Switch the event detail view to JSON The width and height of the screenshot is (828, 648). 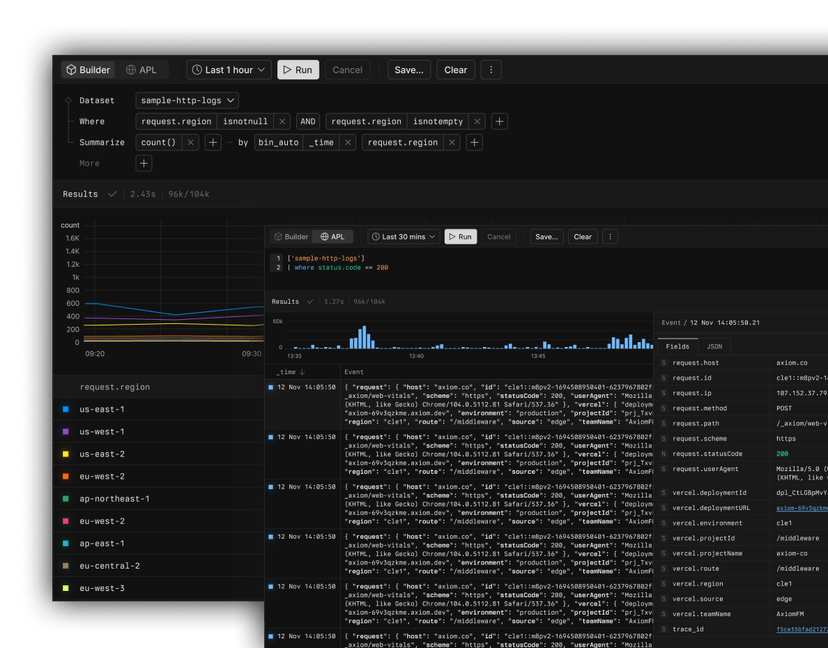point(713,346)
